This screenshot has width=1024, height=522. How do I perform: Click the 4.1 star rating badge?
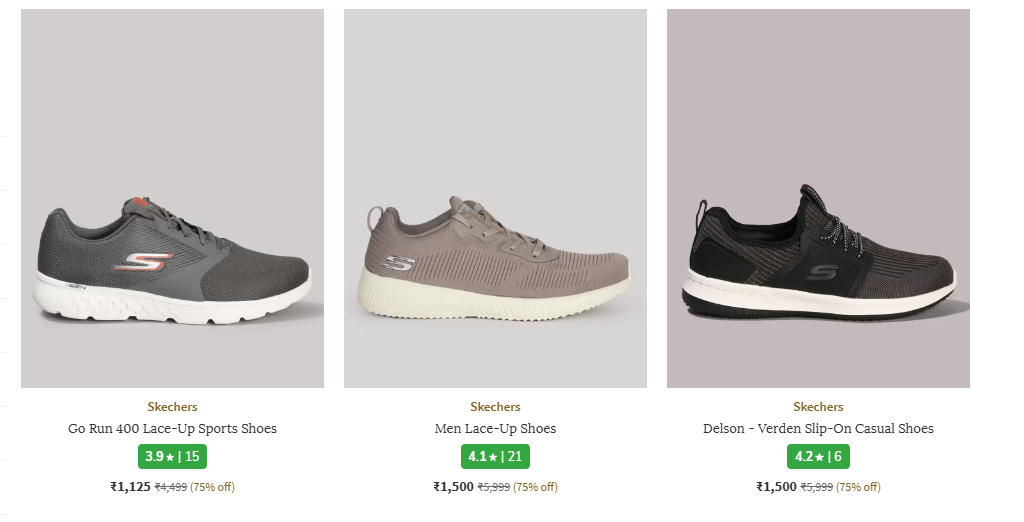point(495,457)
